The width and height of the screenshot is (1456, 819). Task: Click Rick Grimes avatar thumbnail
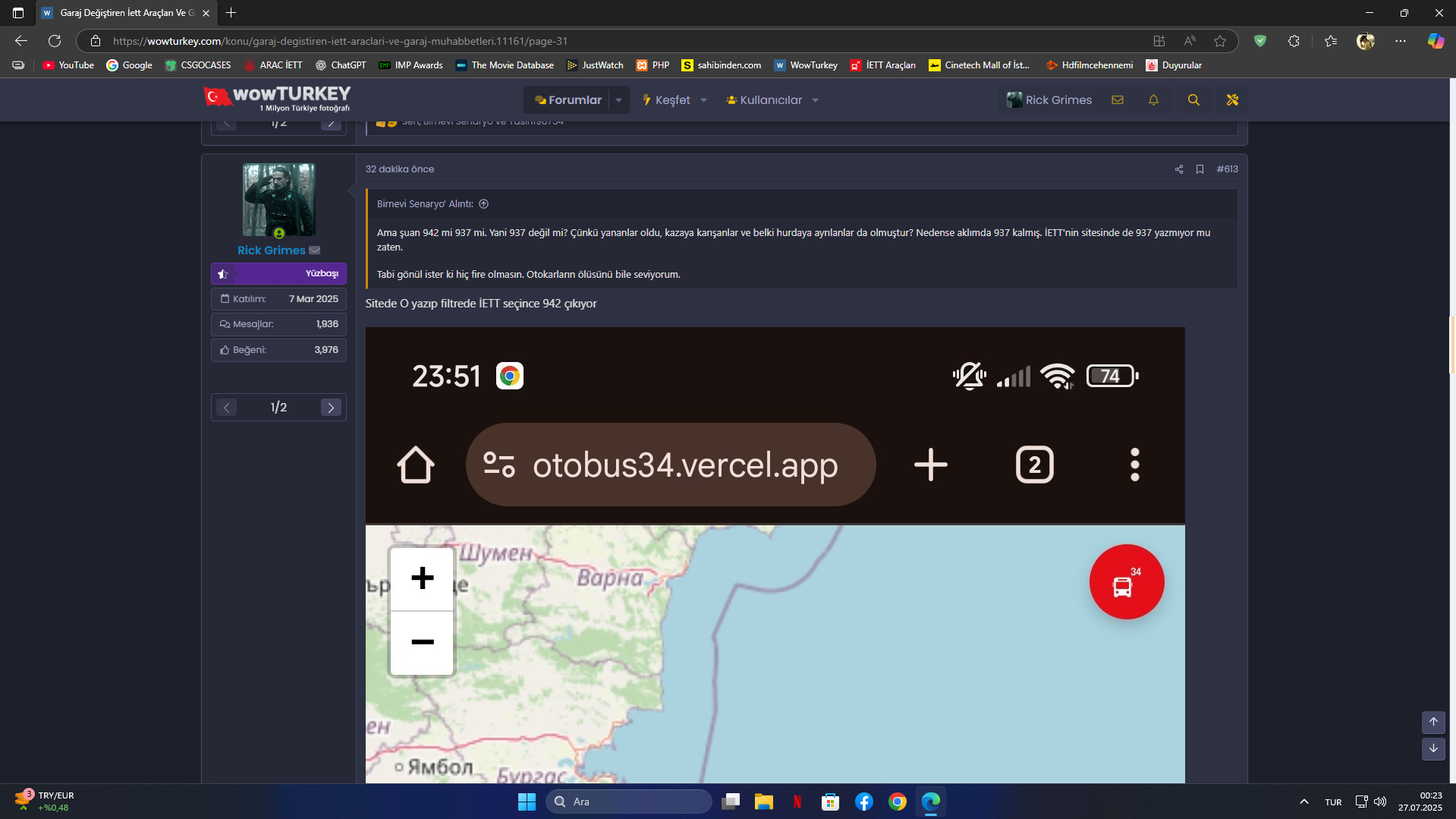278,200
